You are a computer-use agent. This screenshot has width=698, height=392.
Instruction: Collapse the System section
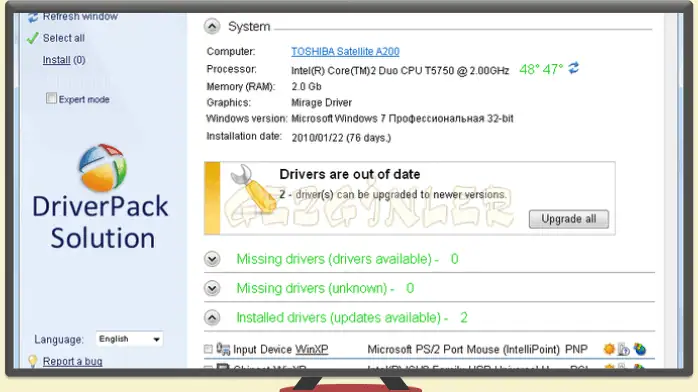[x=212, y=27]
